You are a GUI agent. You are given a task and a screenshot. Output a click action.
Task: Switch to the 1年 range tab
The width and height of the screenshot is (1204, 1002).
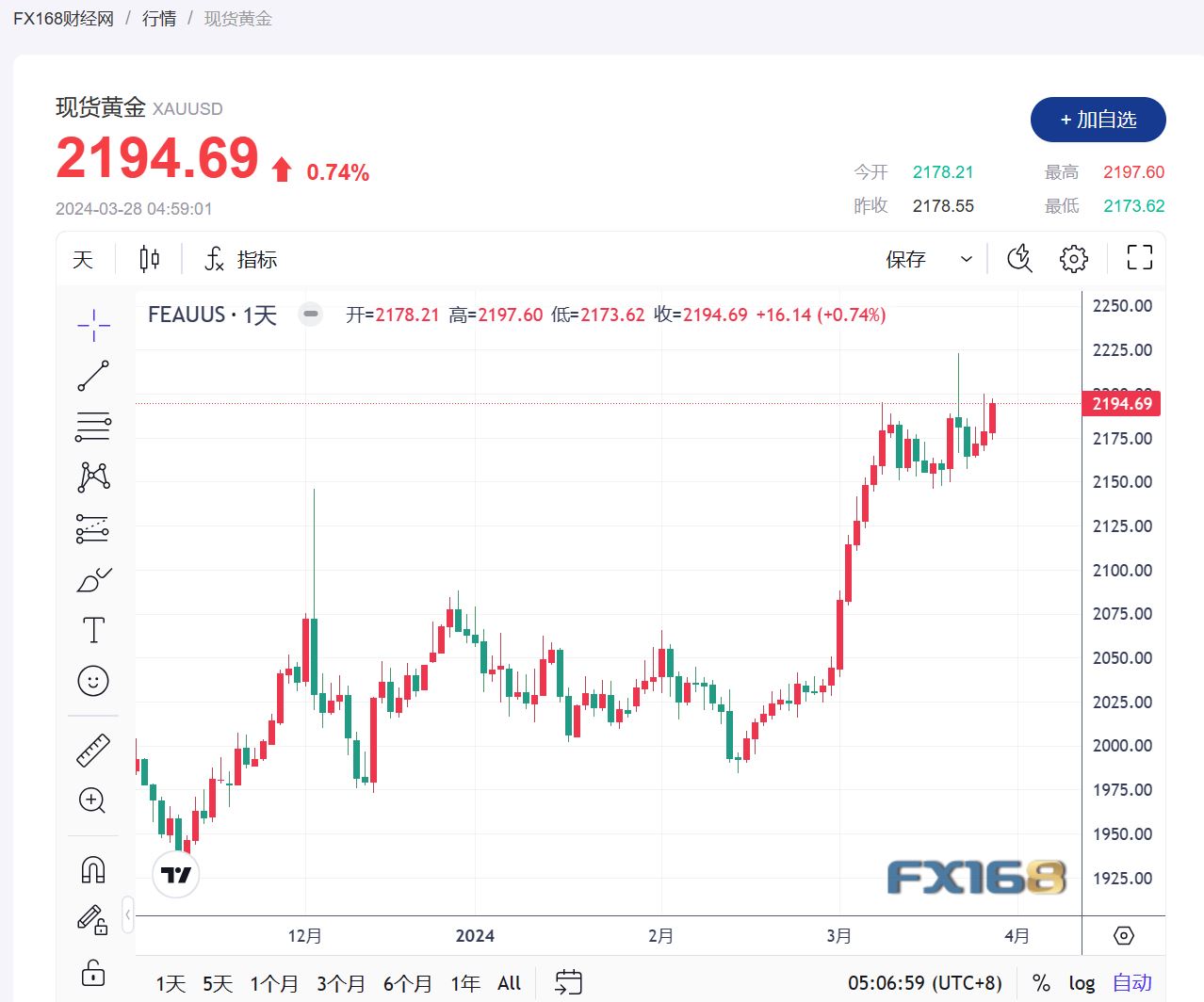465,982
